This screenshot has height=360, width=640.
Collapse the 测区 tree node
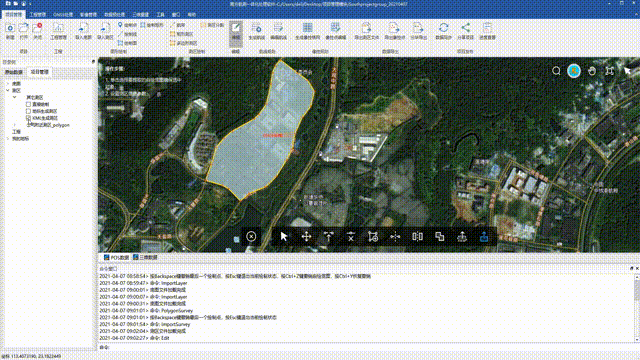coord(8,90)
